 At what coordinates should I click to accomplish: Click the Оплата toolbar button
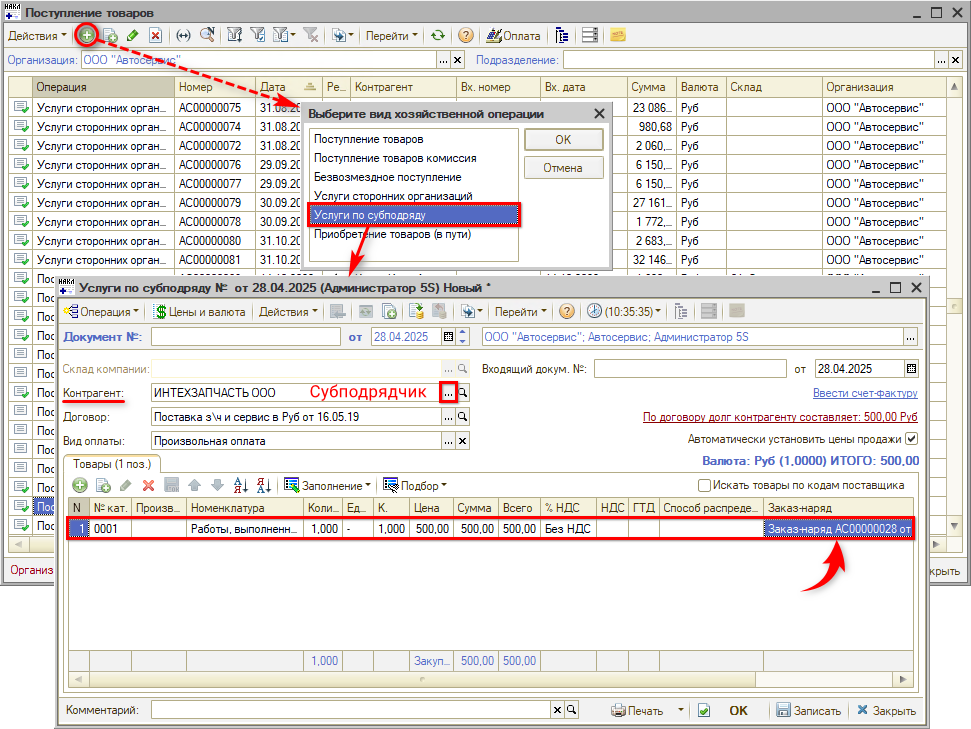point(513,35)
